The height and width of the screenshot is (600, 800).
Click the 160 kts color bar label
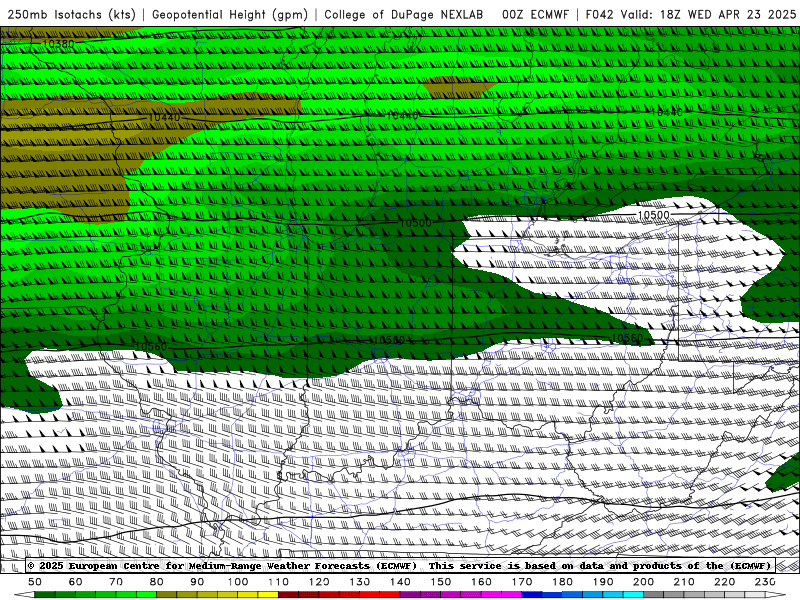click(482, 582)
